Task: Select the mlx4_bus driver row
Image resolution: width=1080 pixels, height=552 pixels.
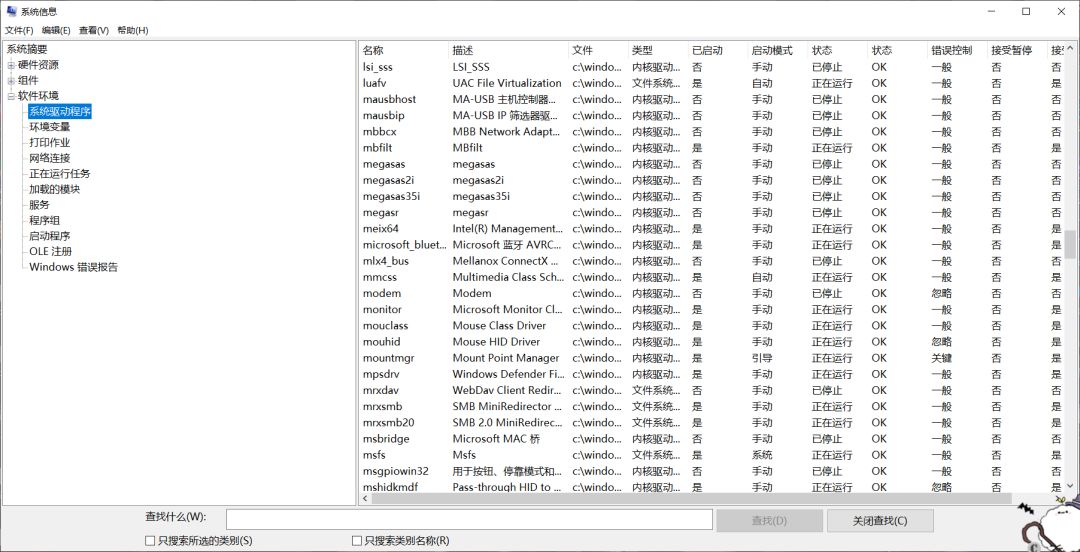Action: pyautogui.click(x=712, y=261)
